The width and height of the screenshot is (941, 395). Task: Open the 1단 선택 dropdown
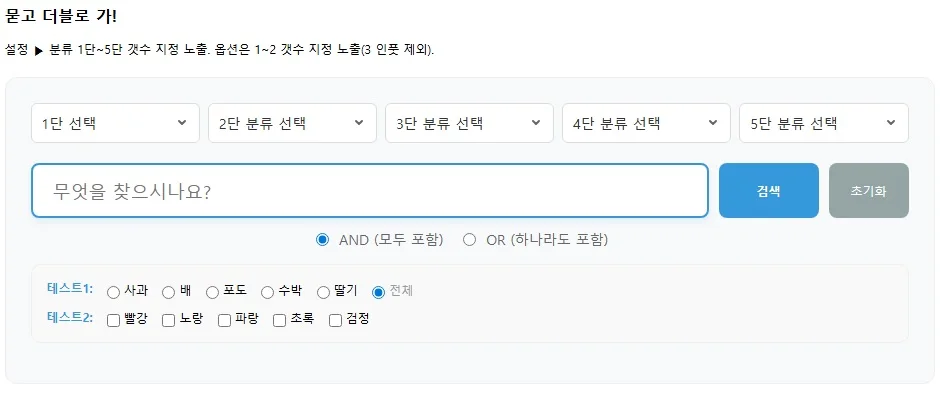pyautogui.click(x=115, y=123)
